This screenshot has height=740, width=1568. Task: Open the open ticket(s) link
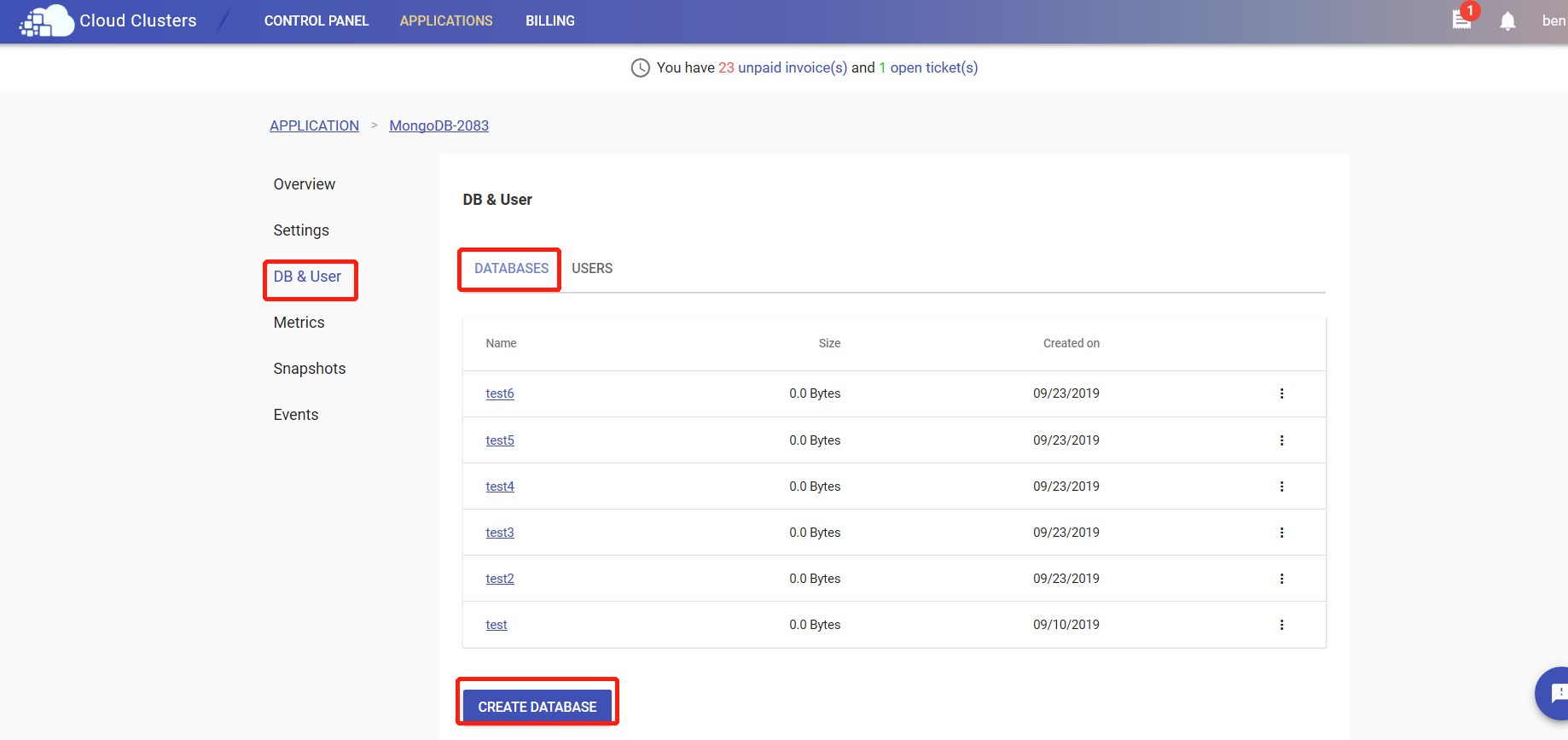click(934, 67)
